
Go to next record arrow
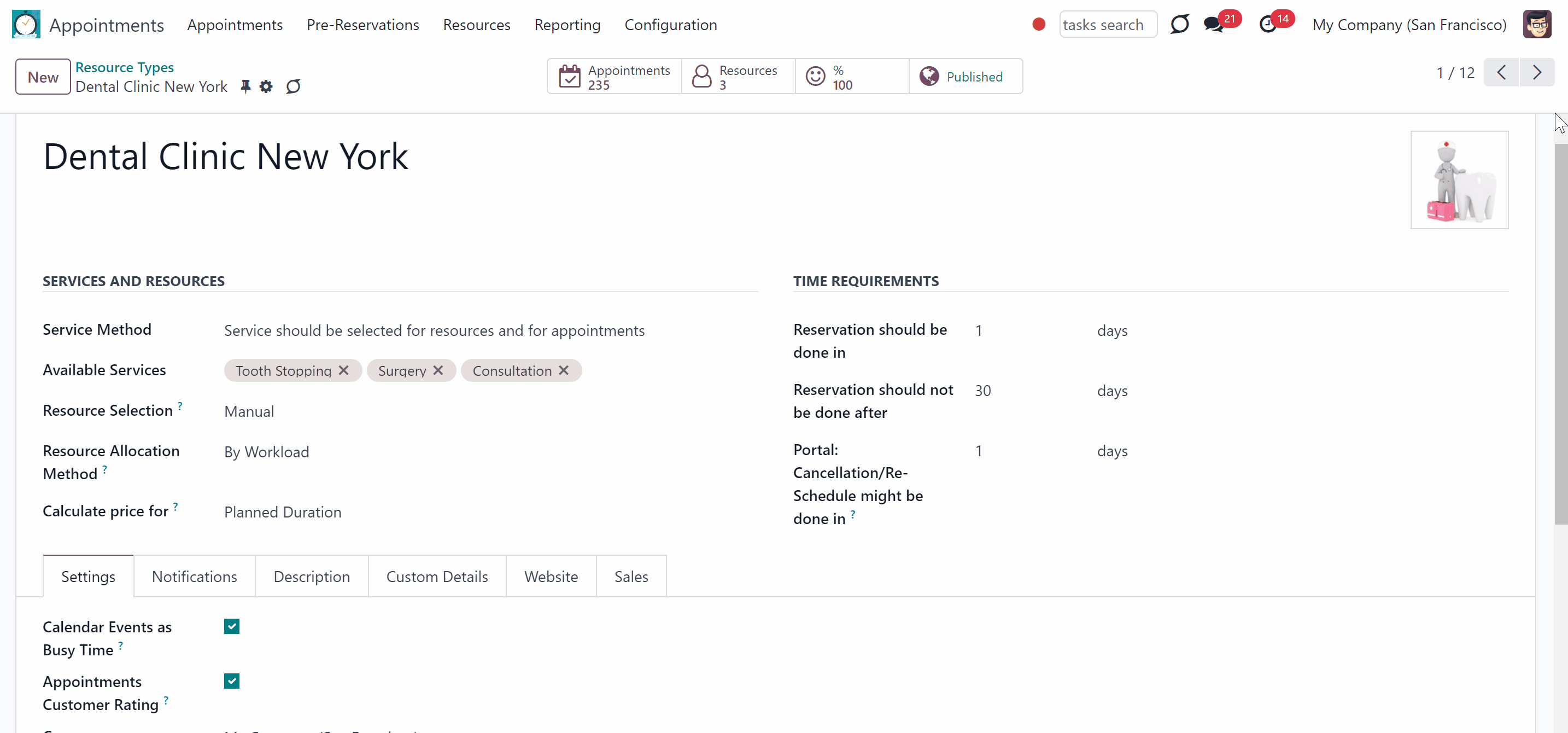1536,72
